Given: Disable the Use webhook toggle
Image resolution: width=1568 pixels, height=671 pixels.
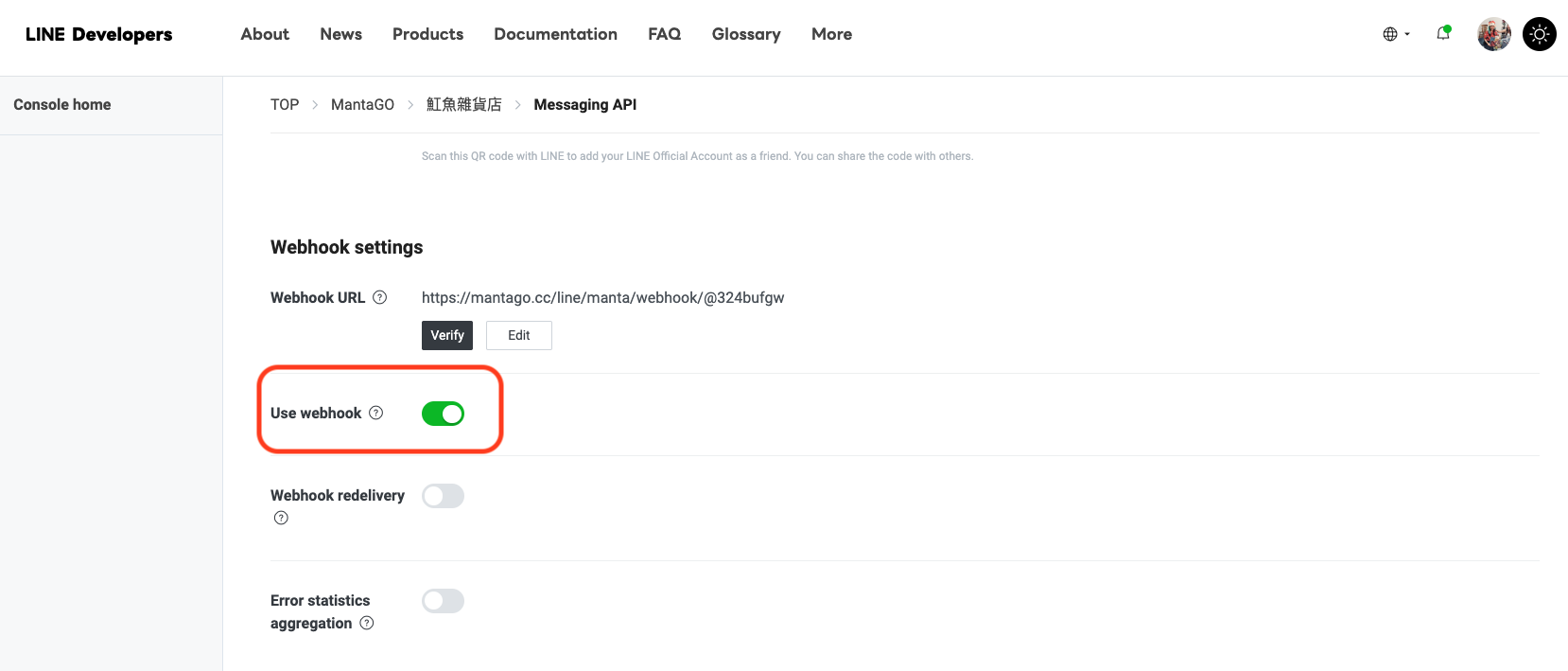Looking at the screenshot, I should coord(443,414).
